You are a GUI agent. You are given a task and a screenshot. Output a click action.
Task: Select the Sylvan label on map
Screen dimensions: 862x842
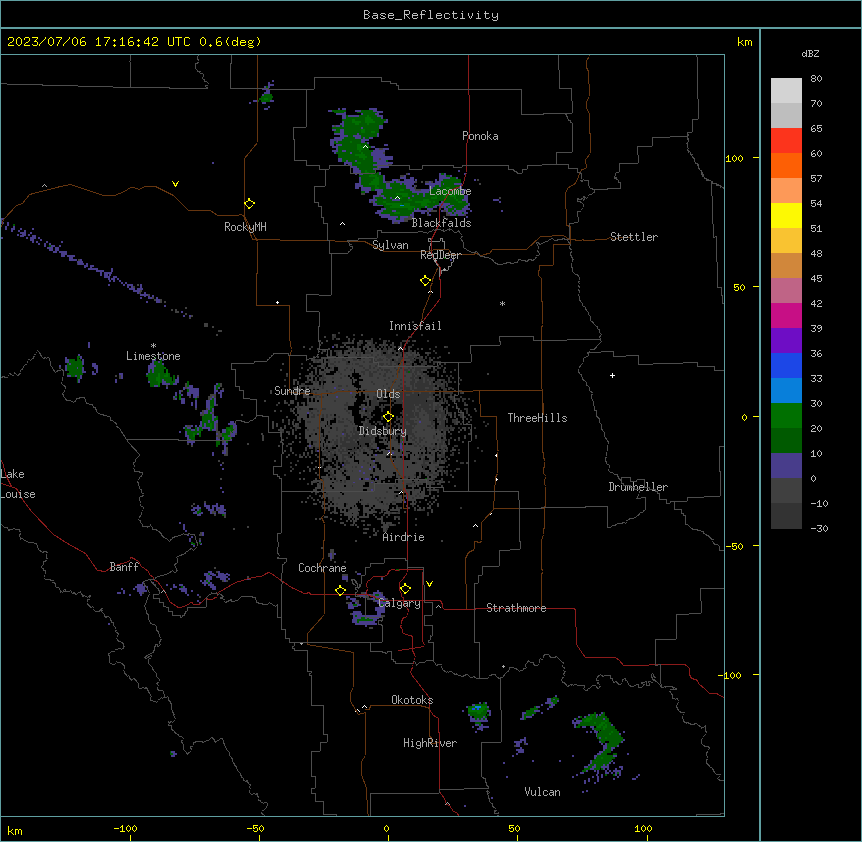[390, 245]
